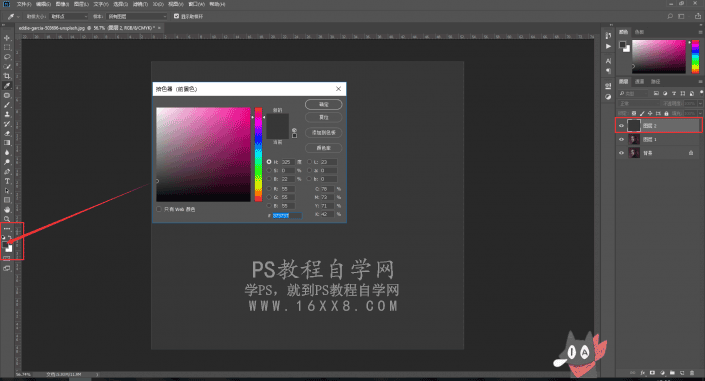Select the S saturation radio button
This screenshot has width=705, height=381.
coord(269,170)
